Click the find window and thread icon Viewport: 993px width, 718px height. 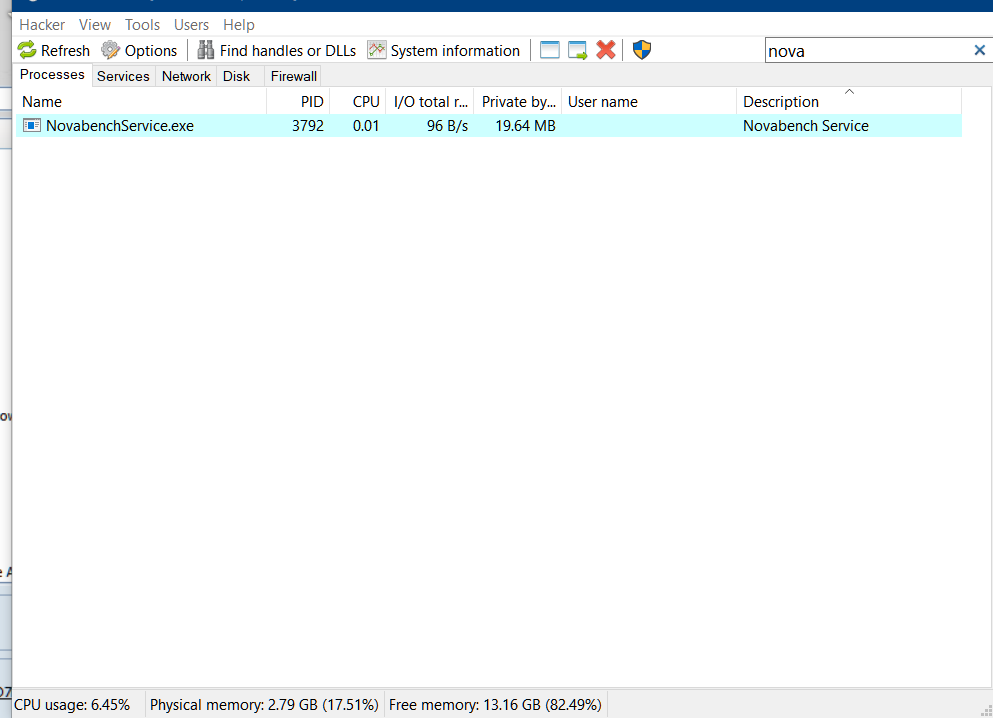pyautogui.click(x=578, y=50)
